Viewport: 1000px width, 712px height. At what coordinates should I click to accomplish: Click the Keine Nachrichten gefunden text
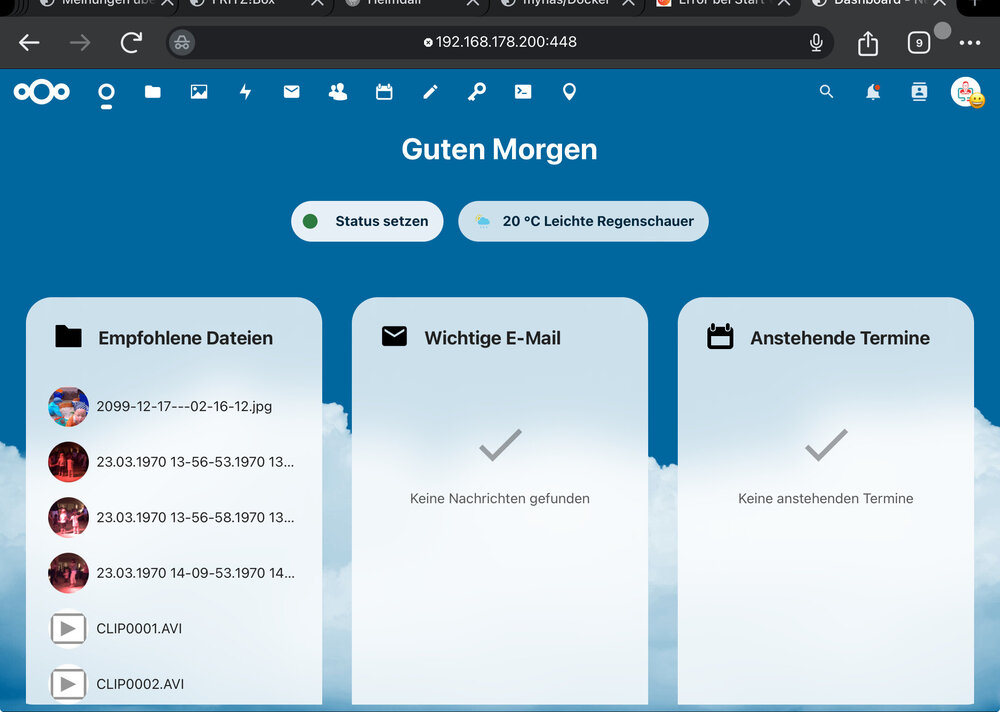click(500, 498)
